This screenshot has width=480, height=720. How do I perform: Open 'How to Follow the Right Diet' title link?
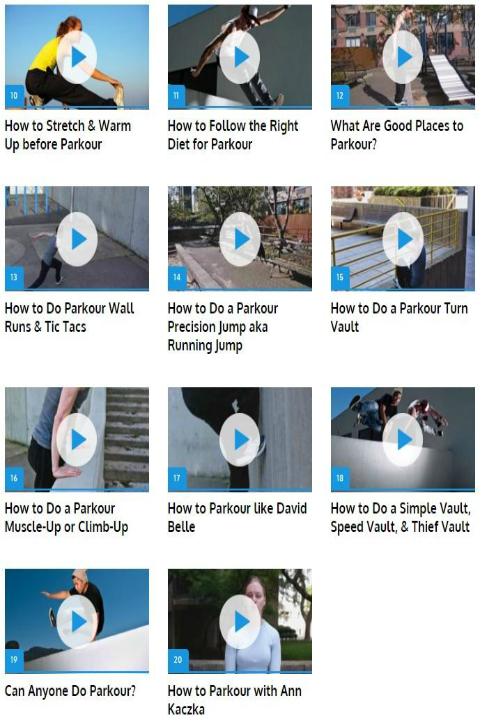233,135
